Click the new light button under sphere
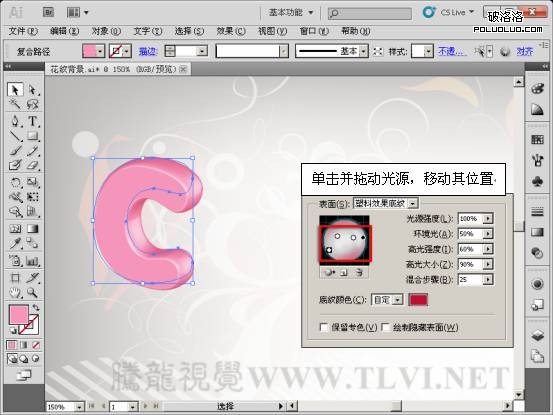Screen dimensions: 553x415 point(344,273)
